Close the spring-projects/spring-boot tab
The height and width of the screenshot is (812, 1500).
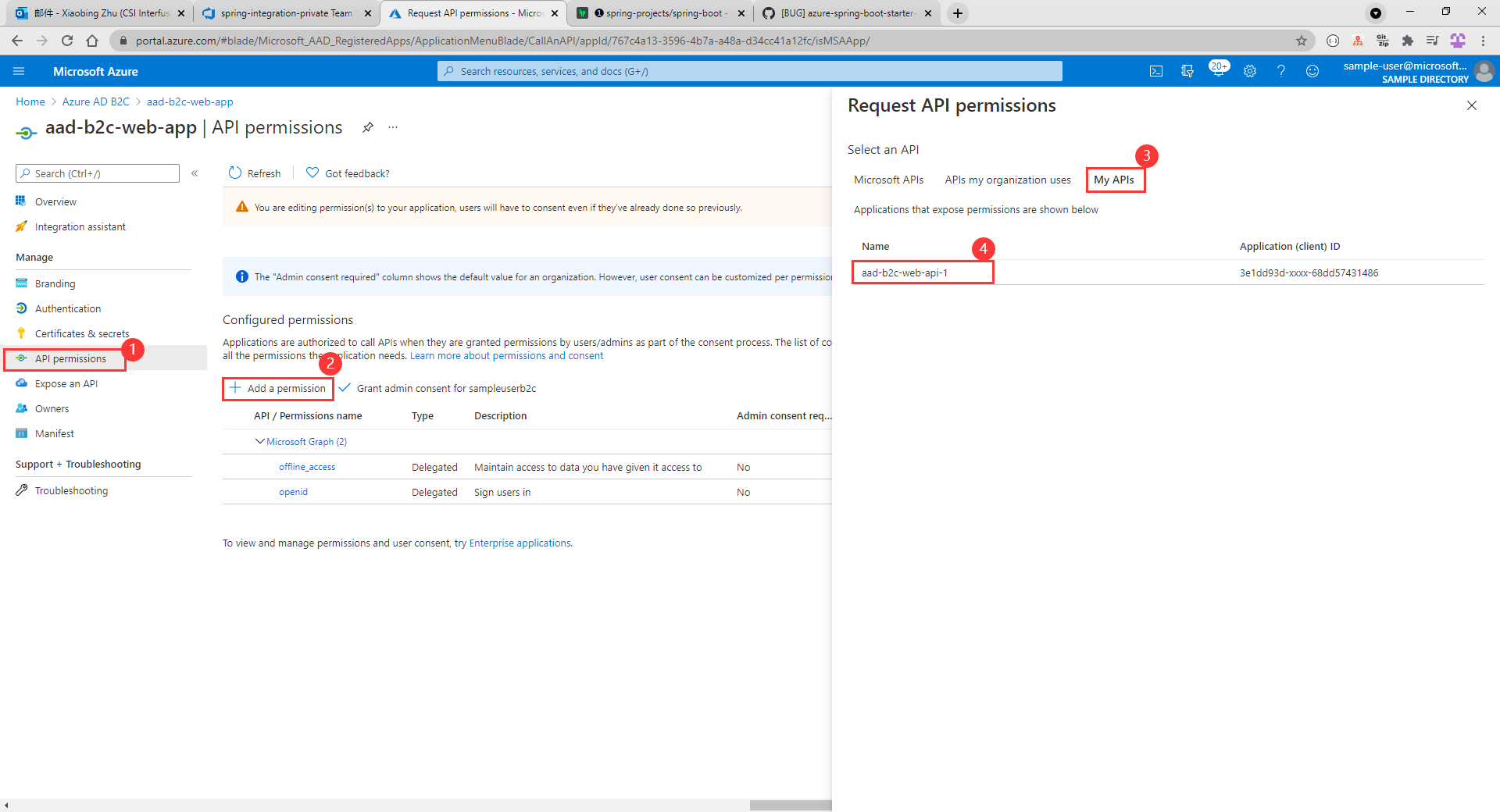741,13
